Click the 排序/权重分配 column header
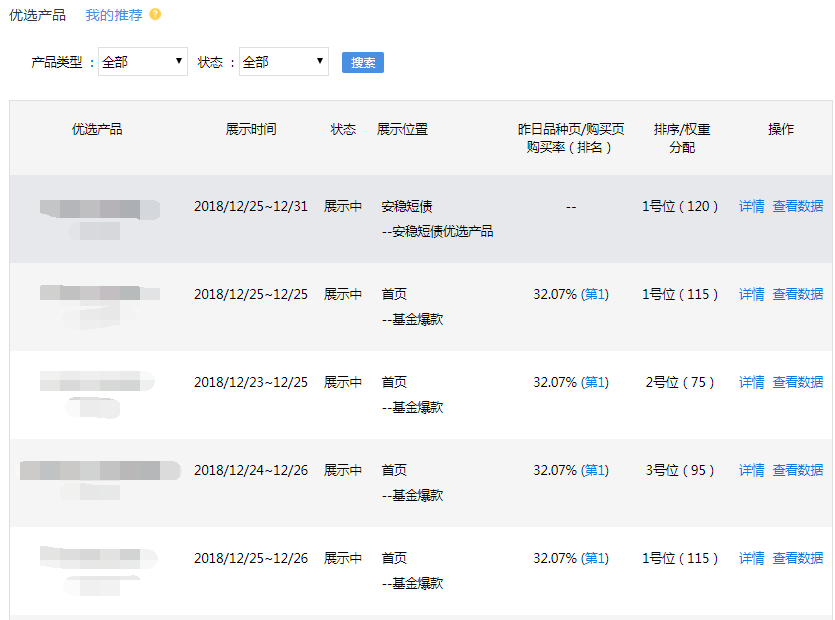 tap(682, 138)
